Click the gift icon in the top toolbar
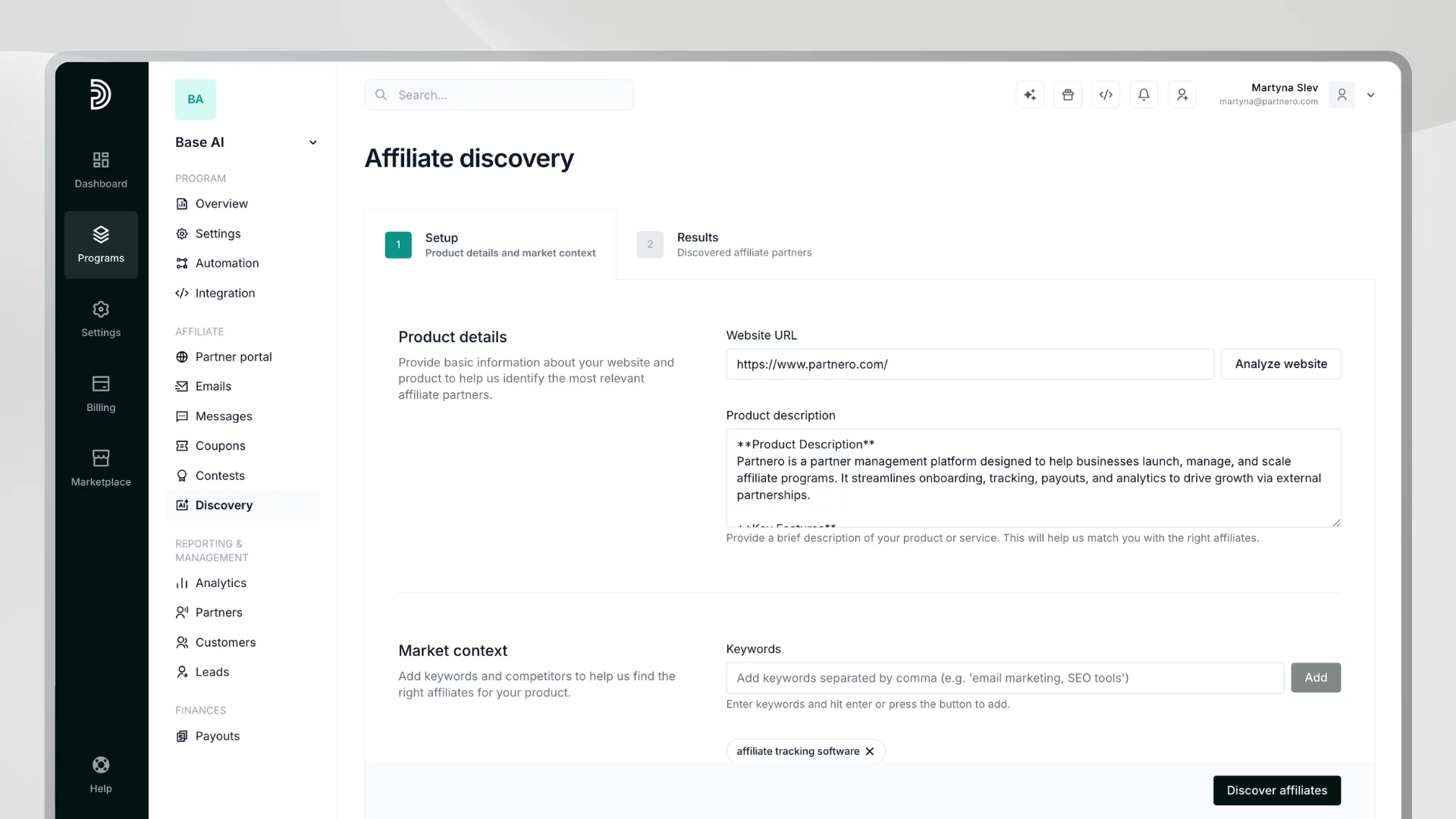The image size is (1456, 819). 1068,94
